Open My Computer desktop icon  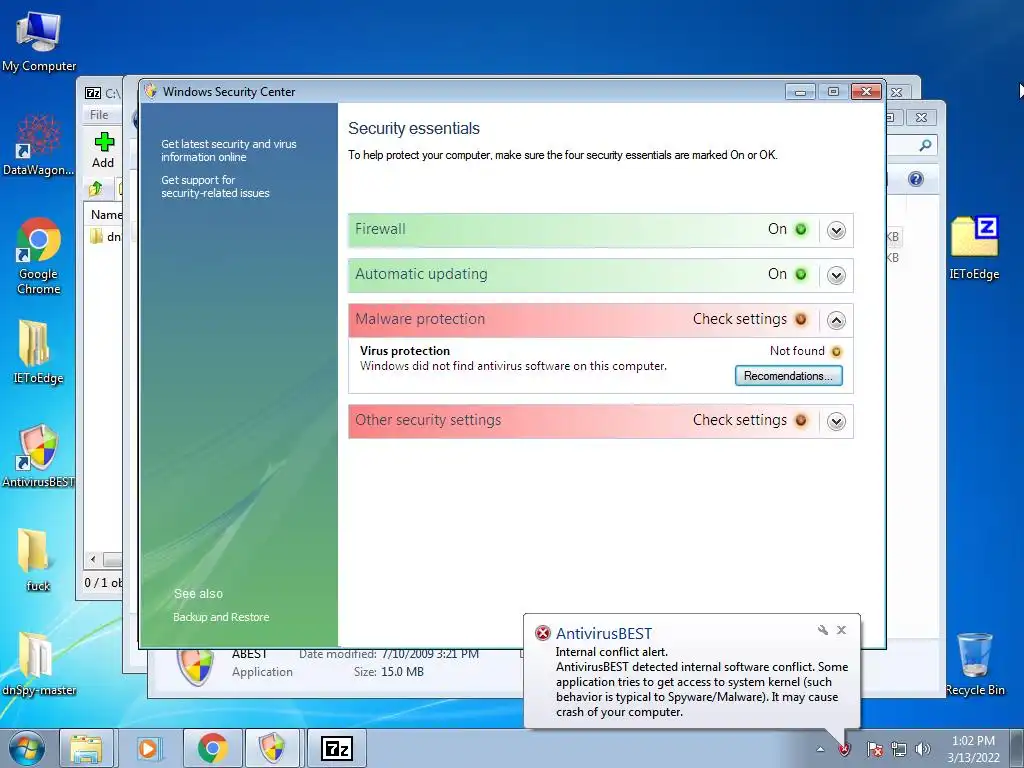(39, 41)
